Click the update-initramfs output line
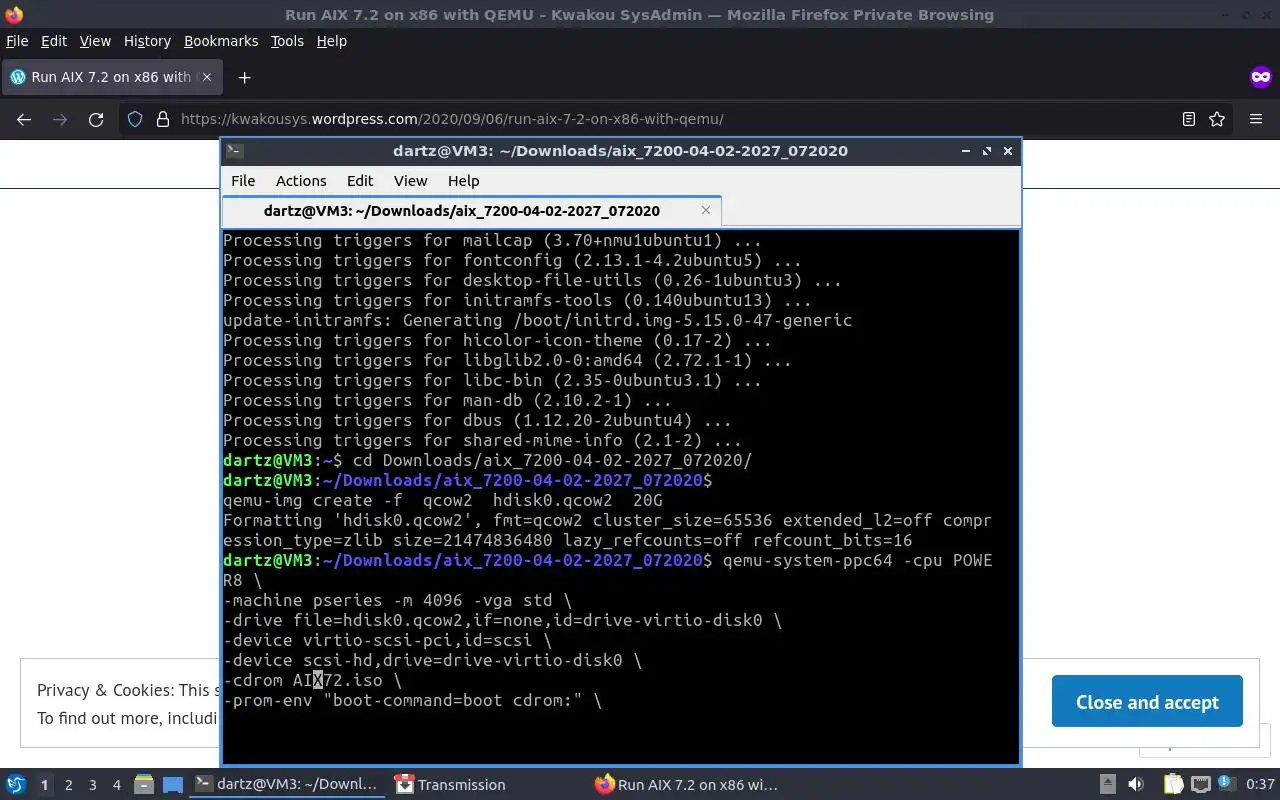Screen dimensions: 1280x800 (x=537, y=320)
